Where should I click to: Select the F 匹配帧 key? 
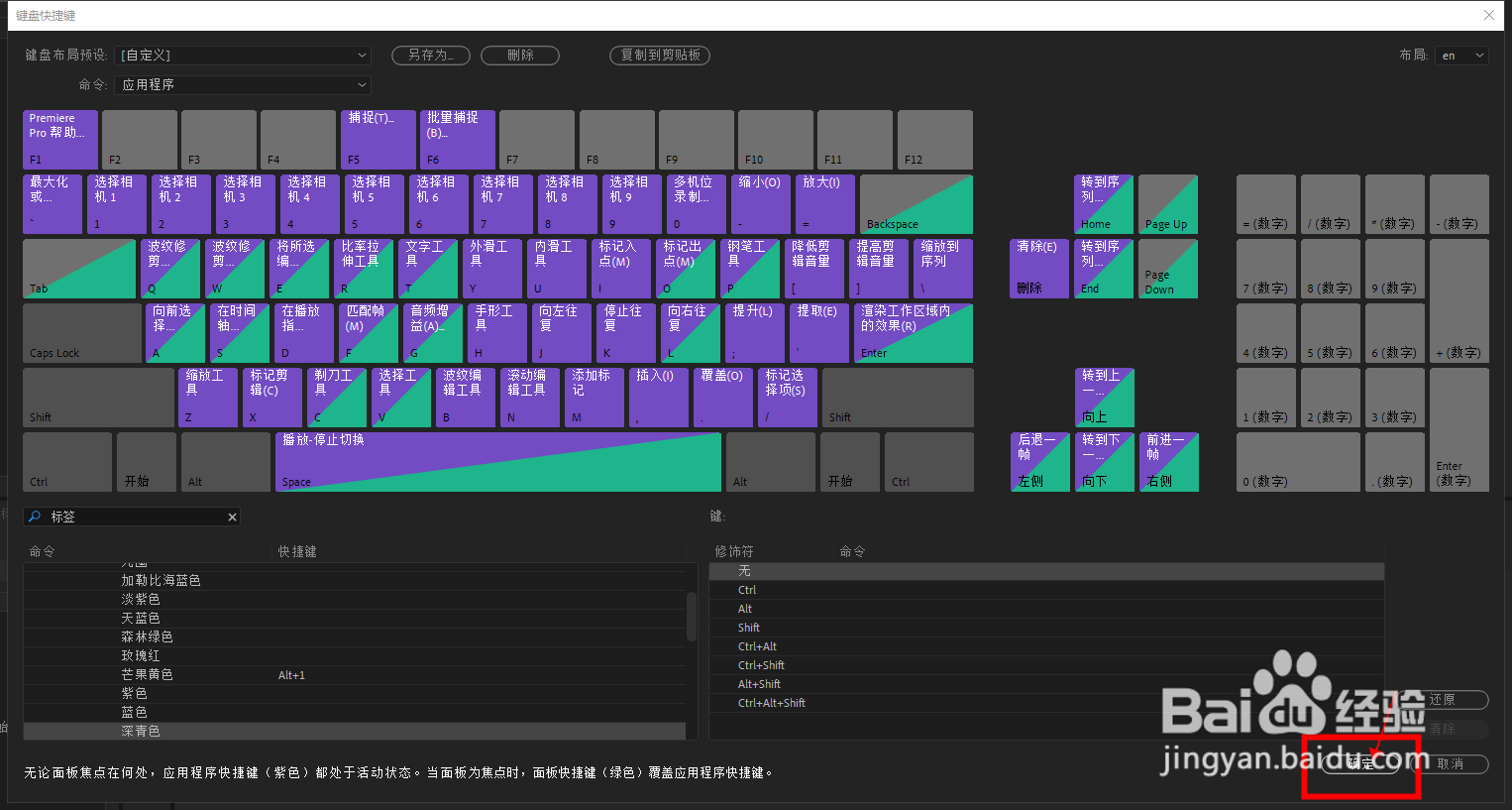(369, 333)
